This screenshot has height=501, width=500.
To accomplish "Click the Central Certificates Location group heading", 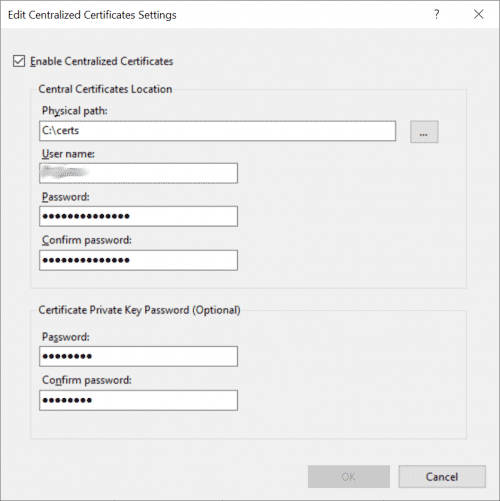I will (105, 89).
